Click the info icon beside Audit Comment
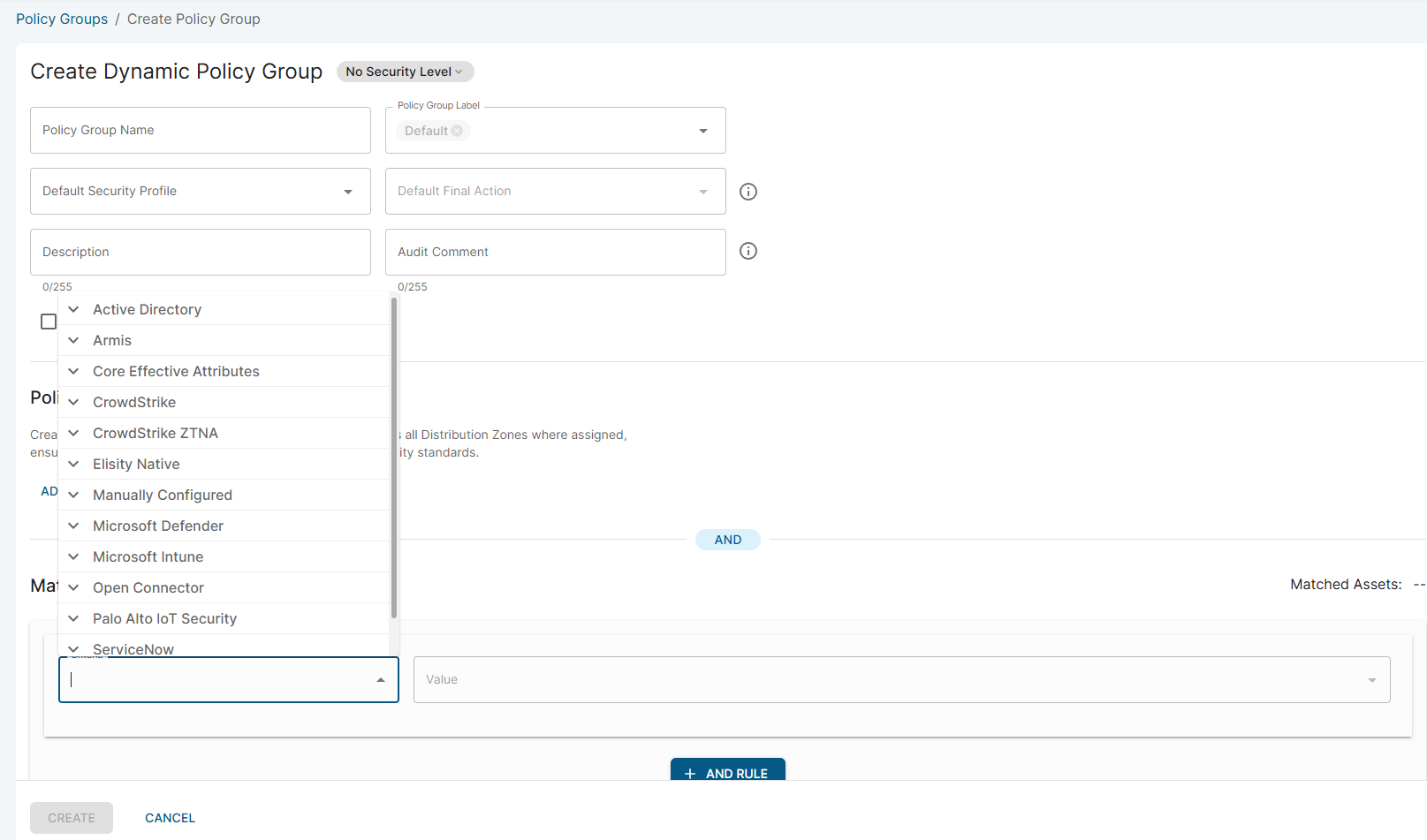Image resolution: width=1427 pixels, height=840 pixels. [x=748, y=251]
